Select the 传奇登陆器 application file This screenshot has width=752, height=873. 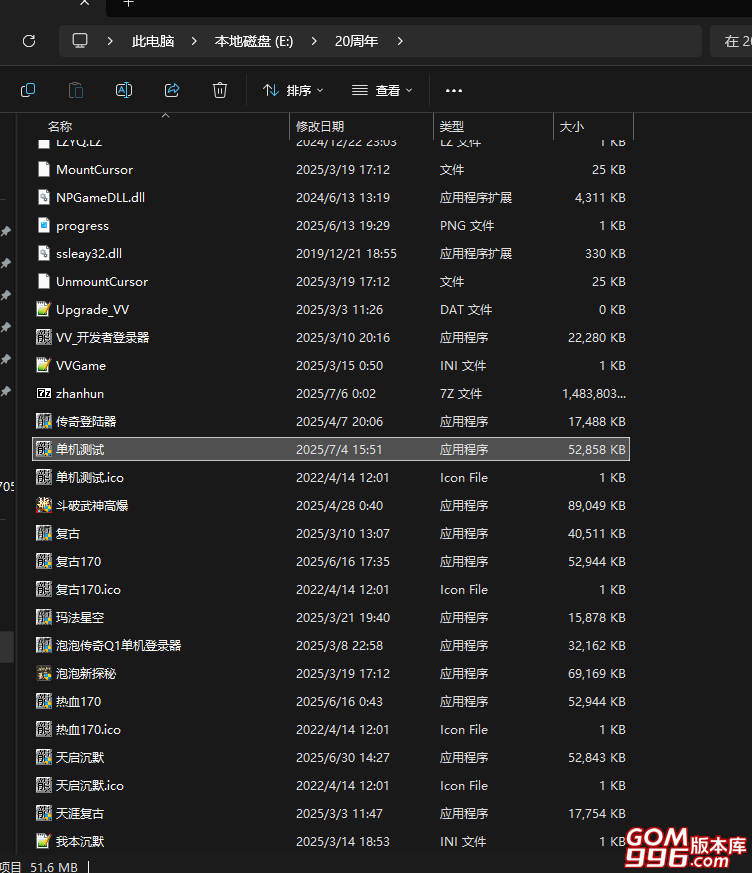[x=86, y=422]
